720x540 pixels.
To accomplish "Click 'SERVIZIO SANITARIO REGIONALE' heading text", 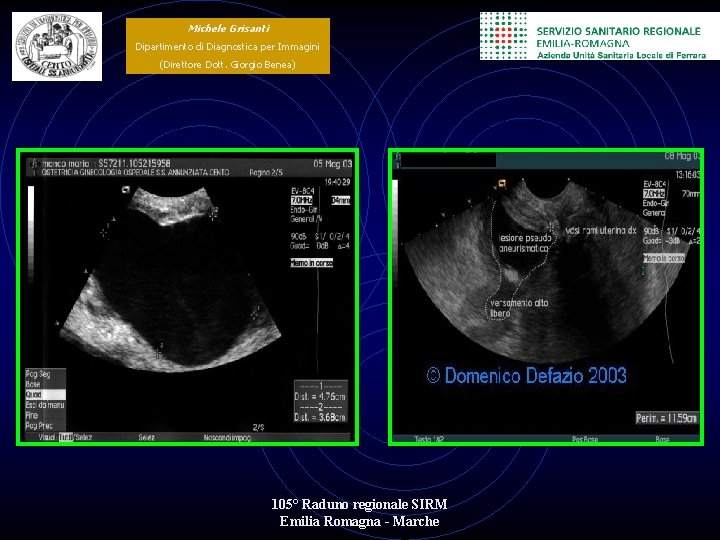I will point(619,31).
